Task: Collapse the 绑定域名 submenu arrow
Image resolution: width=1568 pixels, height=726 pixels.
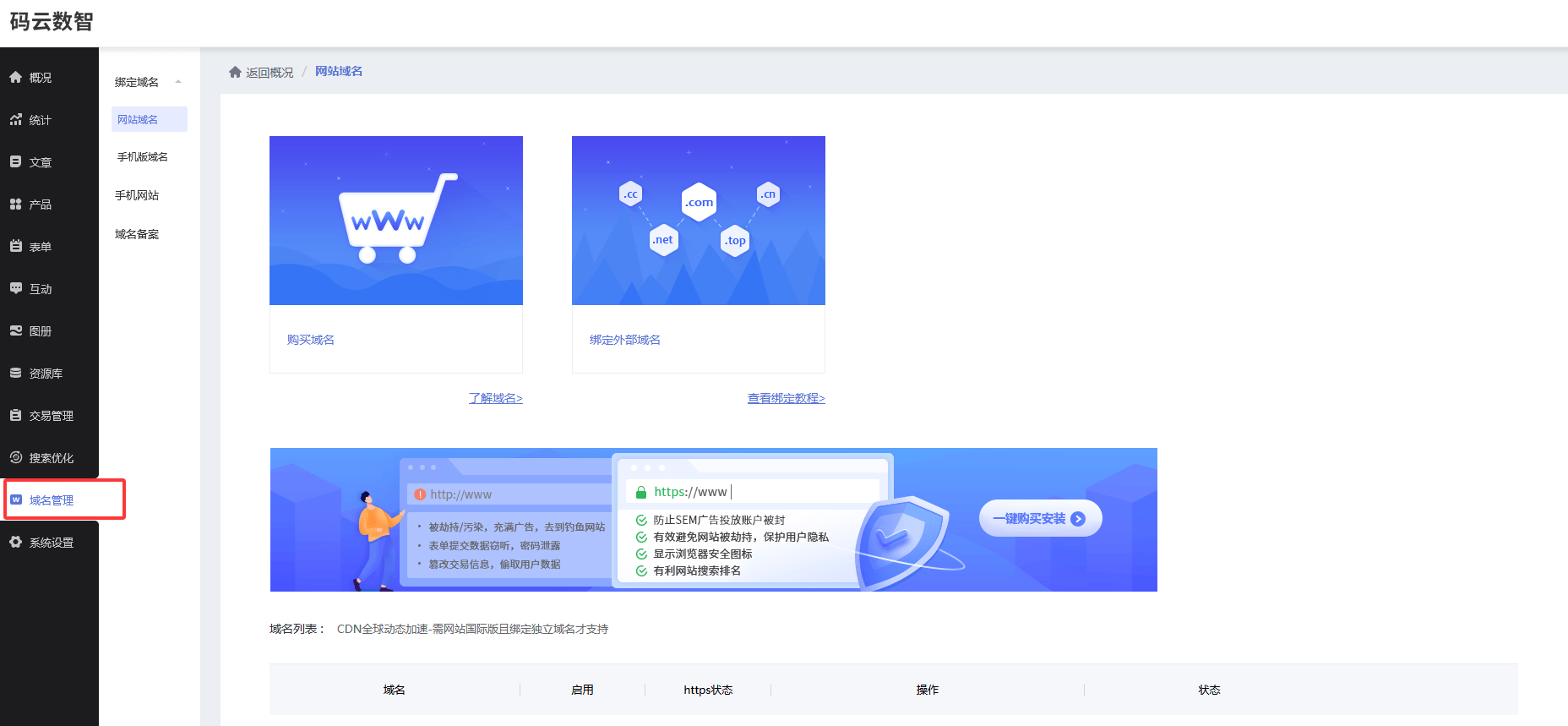Action: pyautogui.click(x=178, y=82)
